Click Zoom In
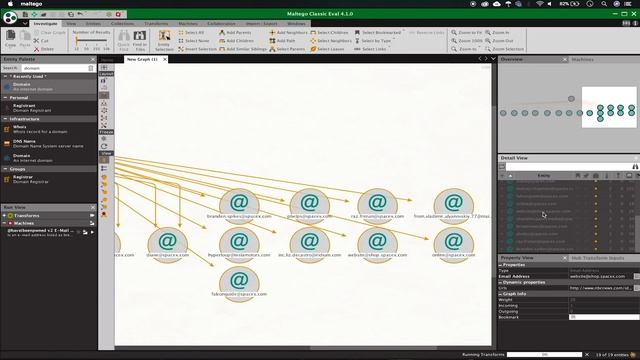The width and height of the screenshot is (640, 360). coord(497,33)
